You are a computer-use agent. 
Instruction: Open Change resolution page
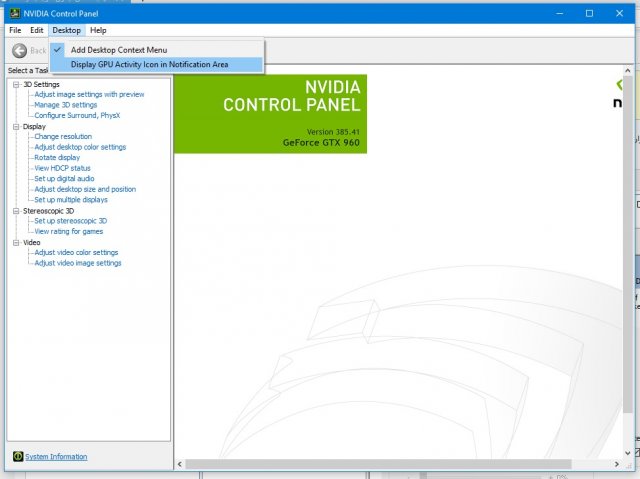[63, 137]
